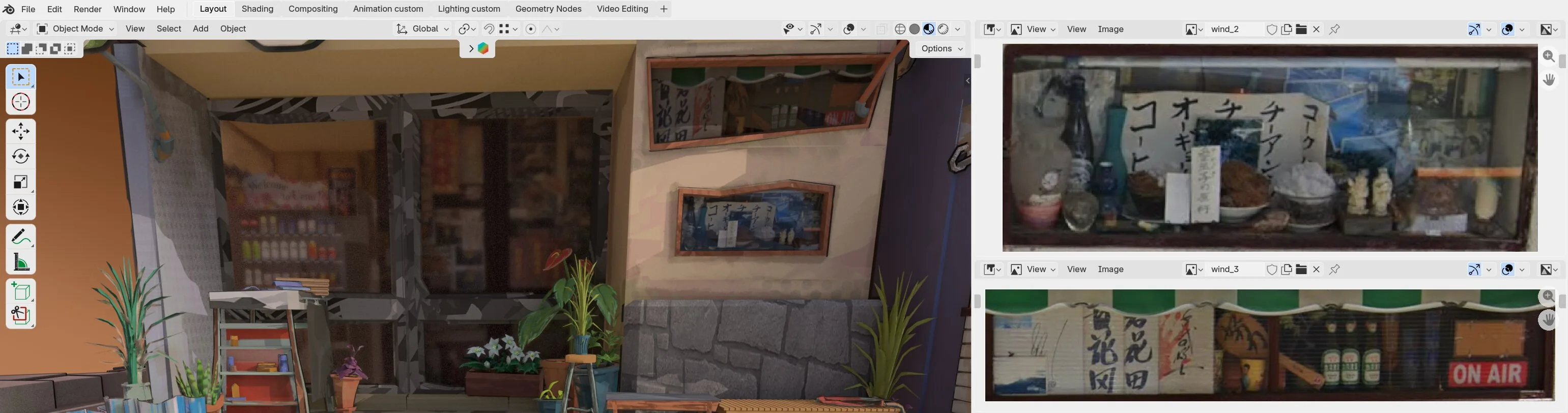Select the Annotate pencil tool

(21, 237)
